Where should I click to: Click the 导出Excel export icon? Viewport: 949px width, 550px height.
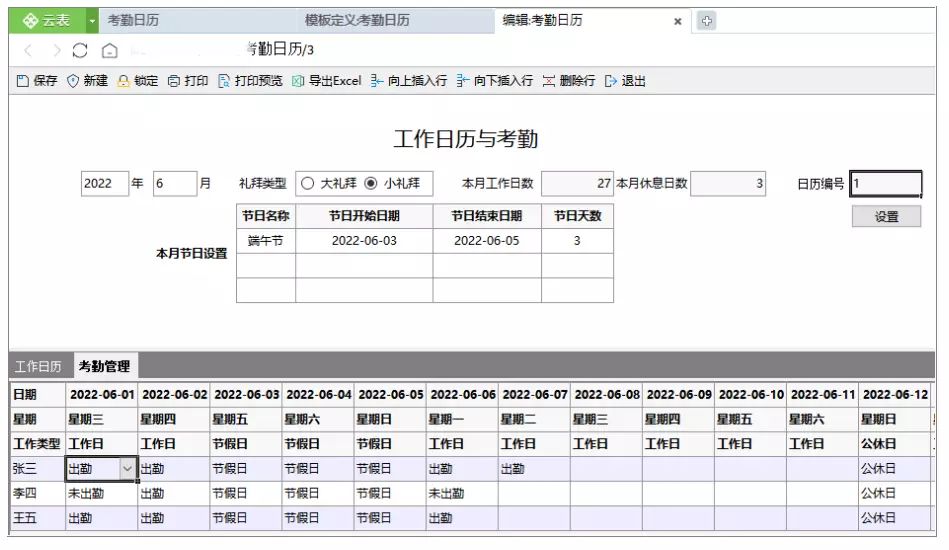(298, 81)
